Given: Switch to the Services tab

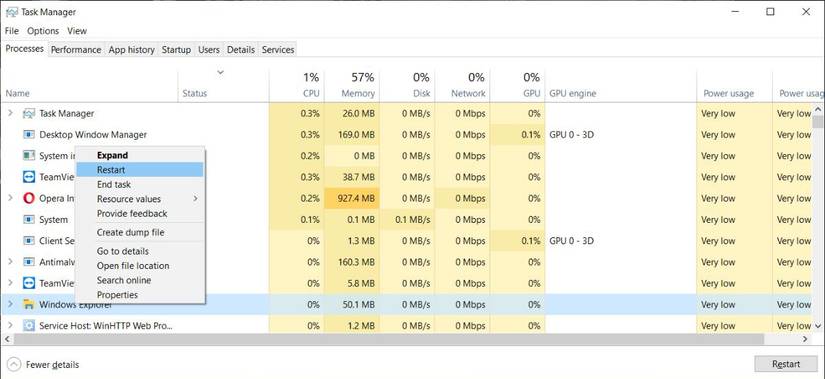Looking at the screenshot, I should tap(278, 49).
